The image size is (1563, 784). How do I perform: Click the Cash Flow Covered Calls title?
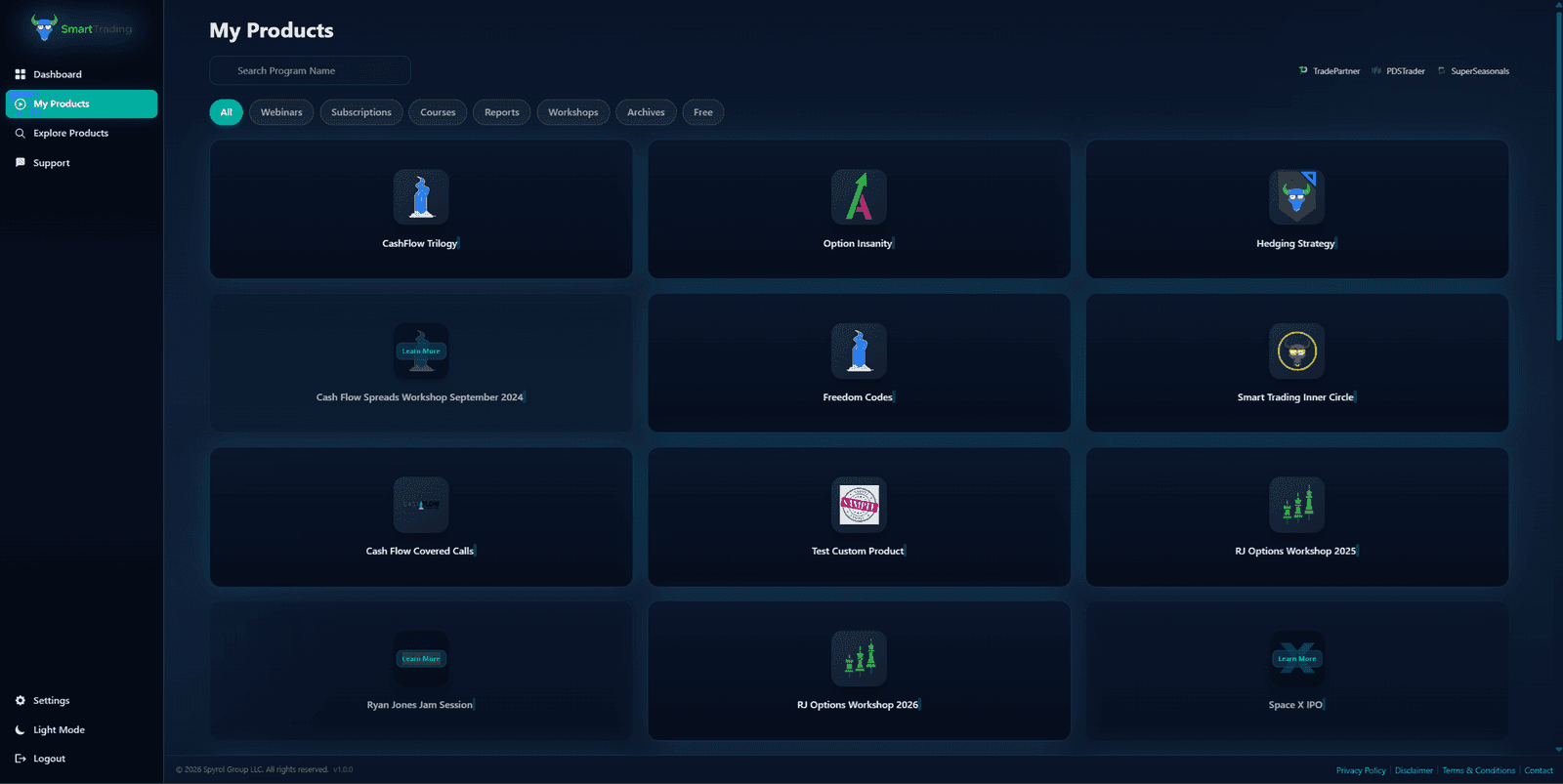420,551
